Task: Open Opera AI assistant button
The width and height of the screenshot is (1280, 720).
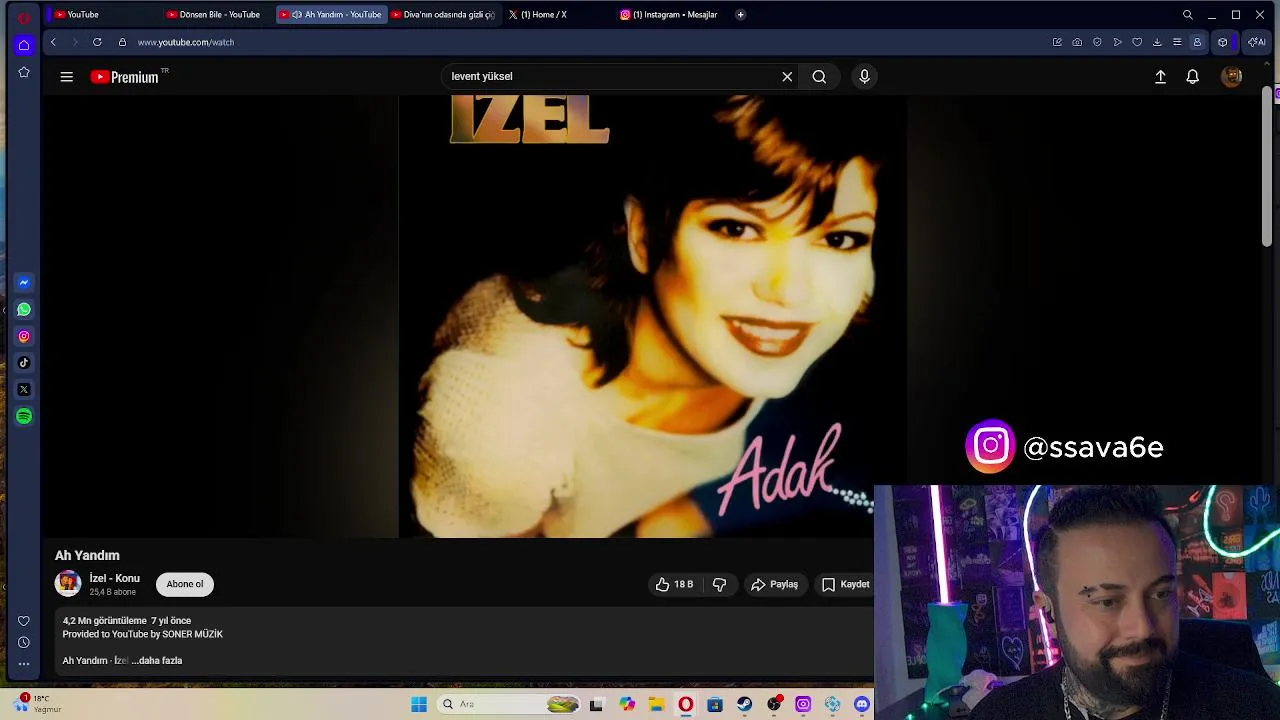Action: tap(1257, 42)
